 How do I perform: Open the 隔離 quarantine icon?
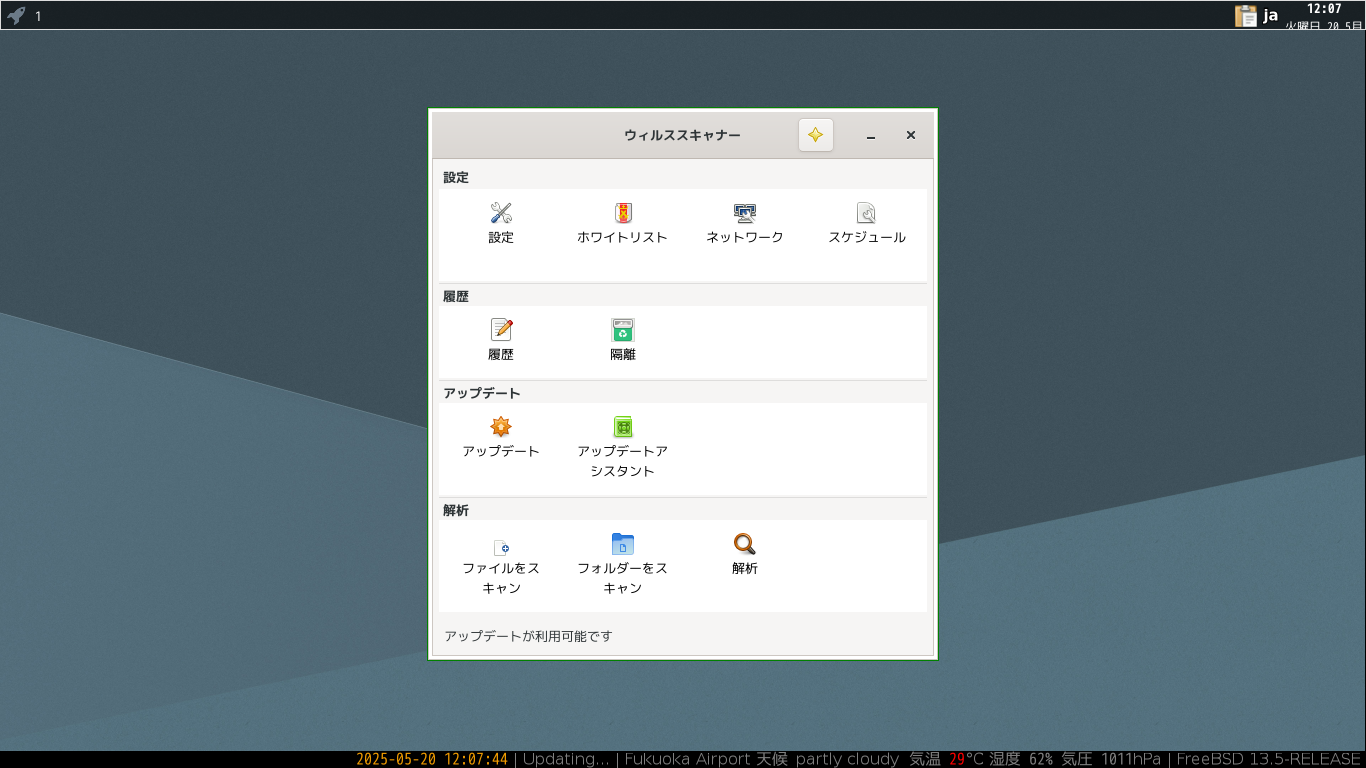623,330
